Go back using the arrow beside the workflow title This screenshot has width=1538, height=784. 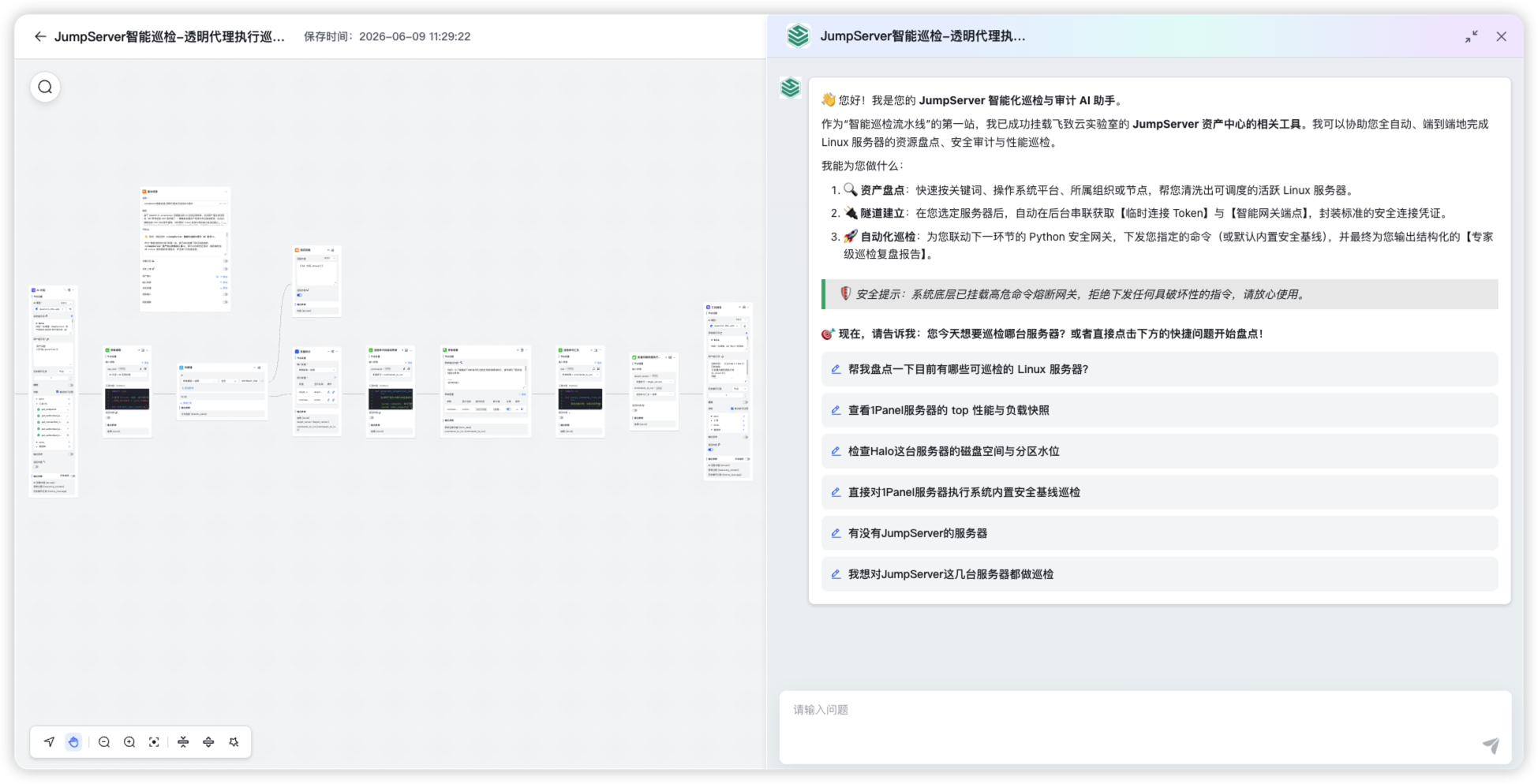pyautogui.click(x=40, y=36)
